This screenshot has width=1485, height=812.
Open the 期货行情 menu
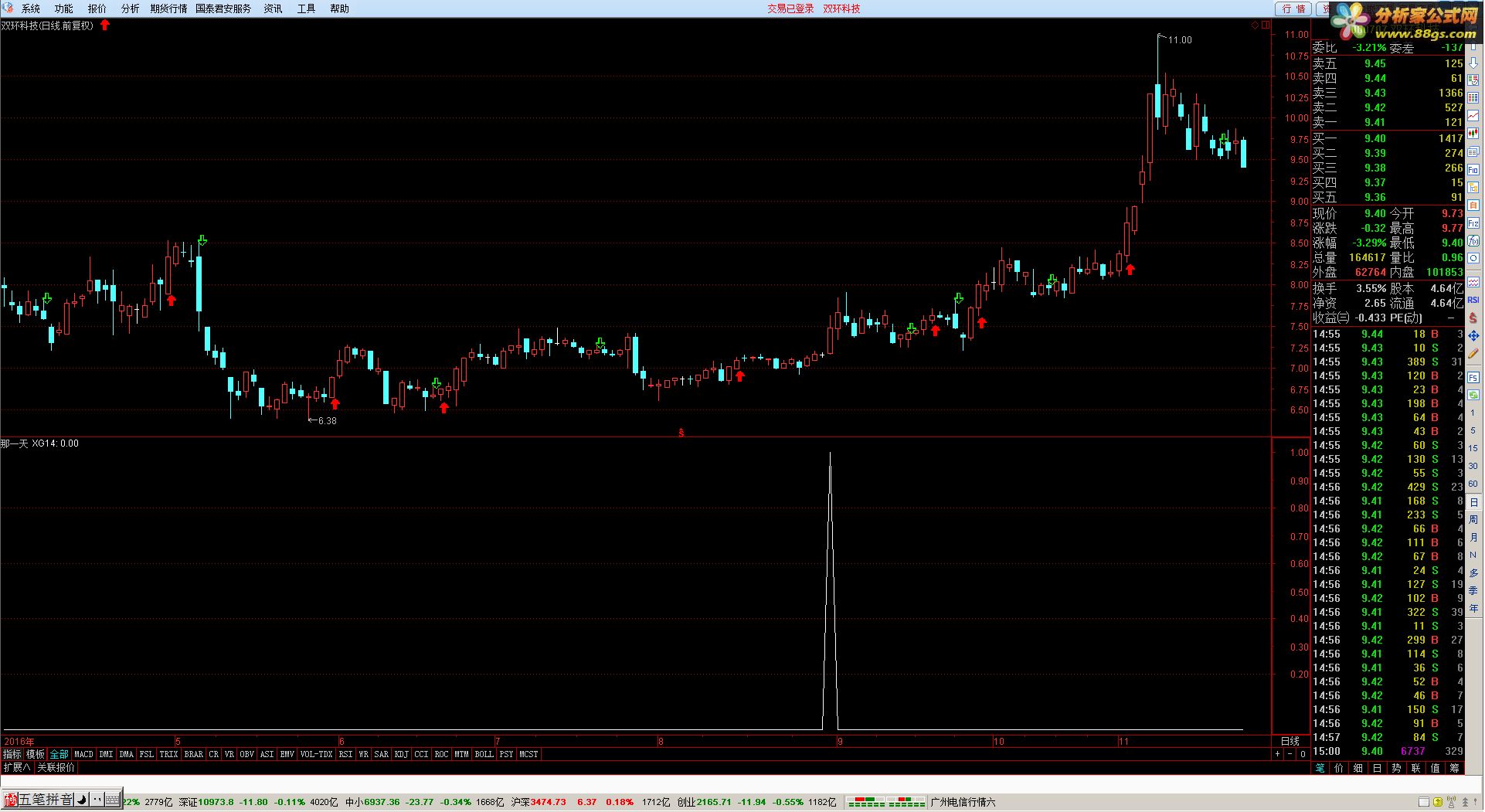tap(168, 8)
